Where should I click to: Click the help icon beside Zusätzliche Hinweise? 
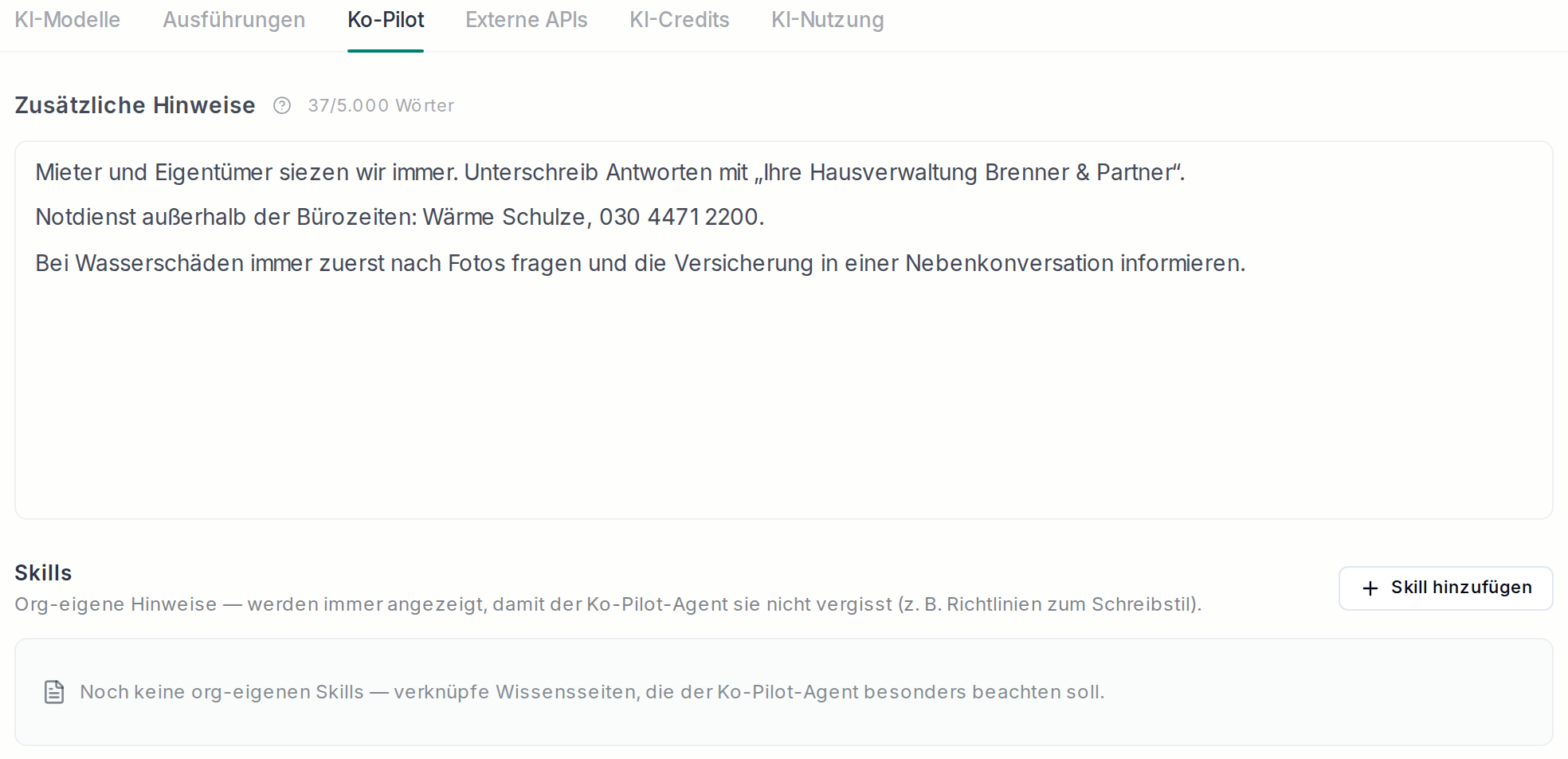282,105
